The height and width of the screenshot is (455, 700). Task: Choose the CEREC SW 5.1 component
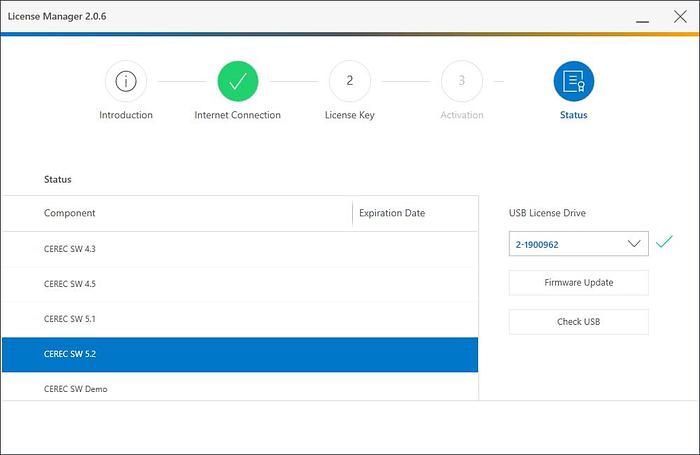tap(240, 319)
